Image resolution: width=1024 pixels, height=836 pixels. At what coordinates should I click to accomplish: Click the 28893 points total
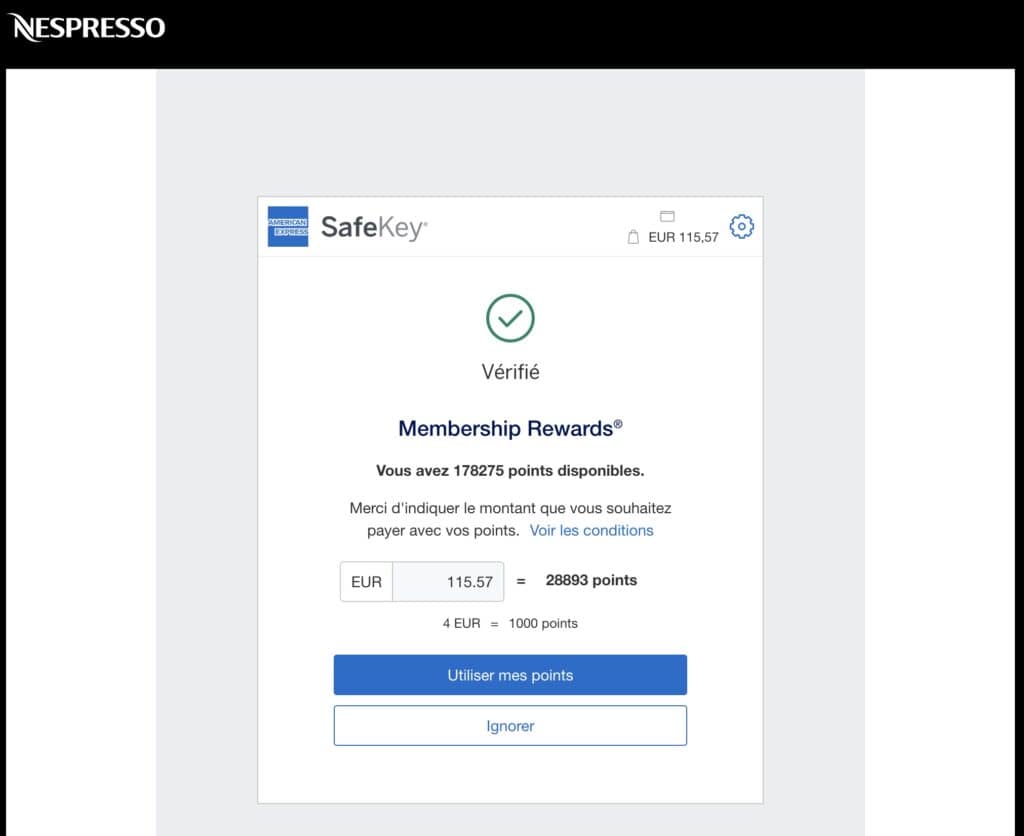[591, 580]
